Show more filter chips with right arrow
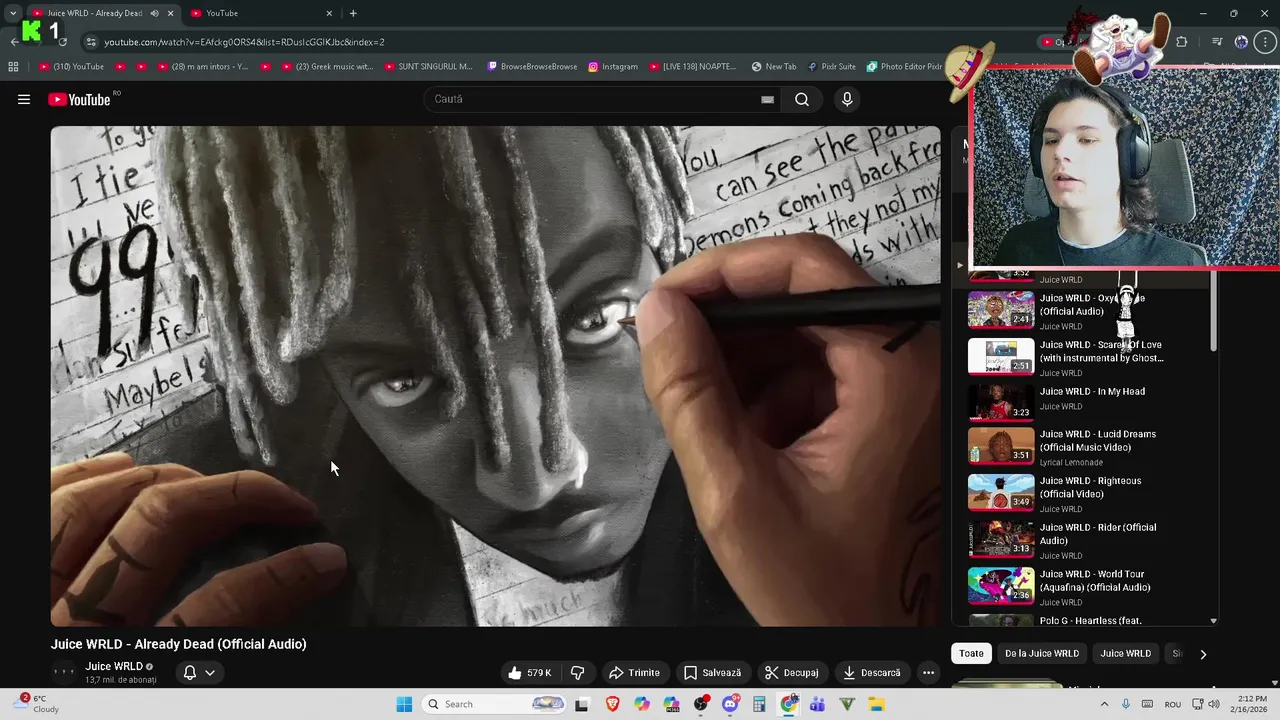 point(1203,654)
